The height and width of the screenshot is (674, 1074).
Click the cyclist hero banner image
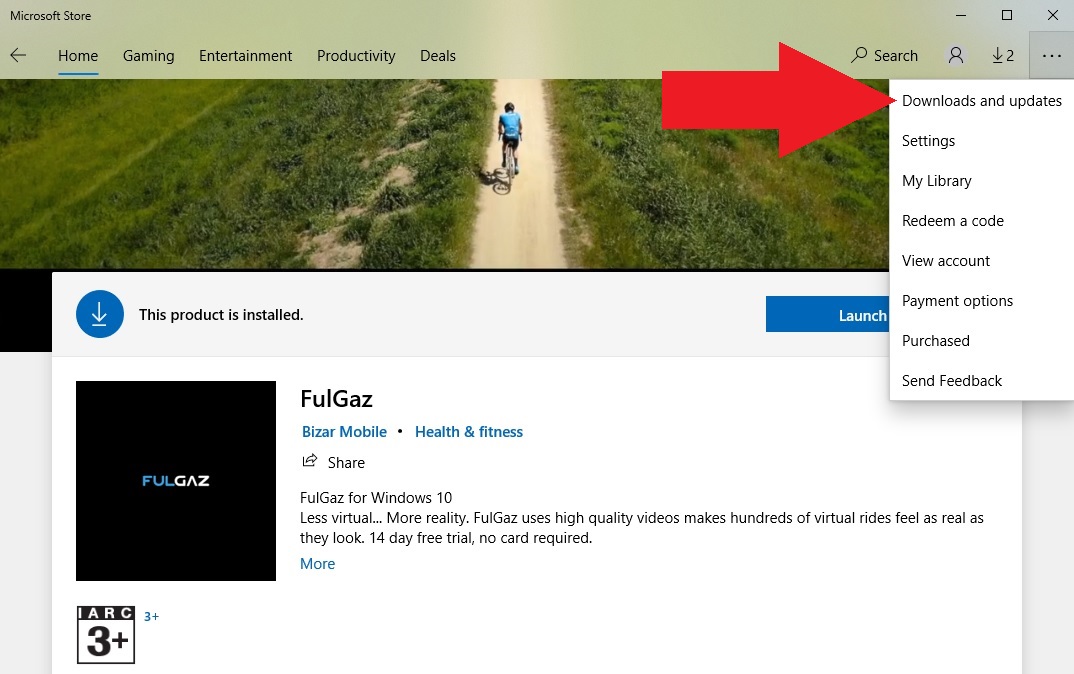click(x=444, y=174)
